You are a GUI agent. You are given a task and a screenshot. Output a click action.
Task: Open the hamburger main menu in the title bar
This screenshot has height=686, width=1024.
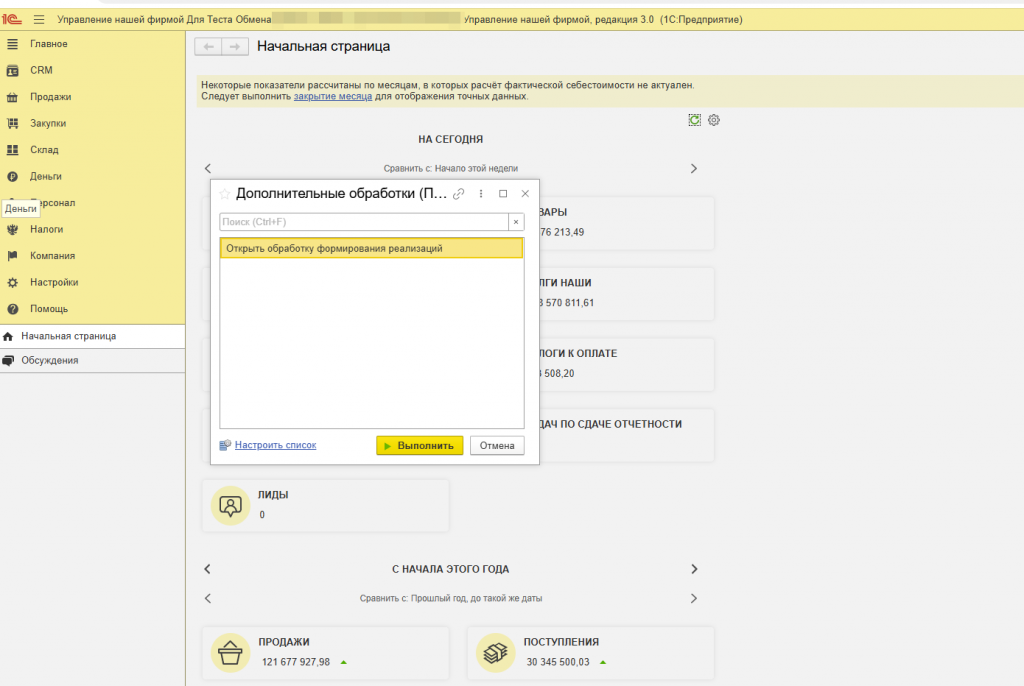pyautogui.click(x=39, y=20)
